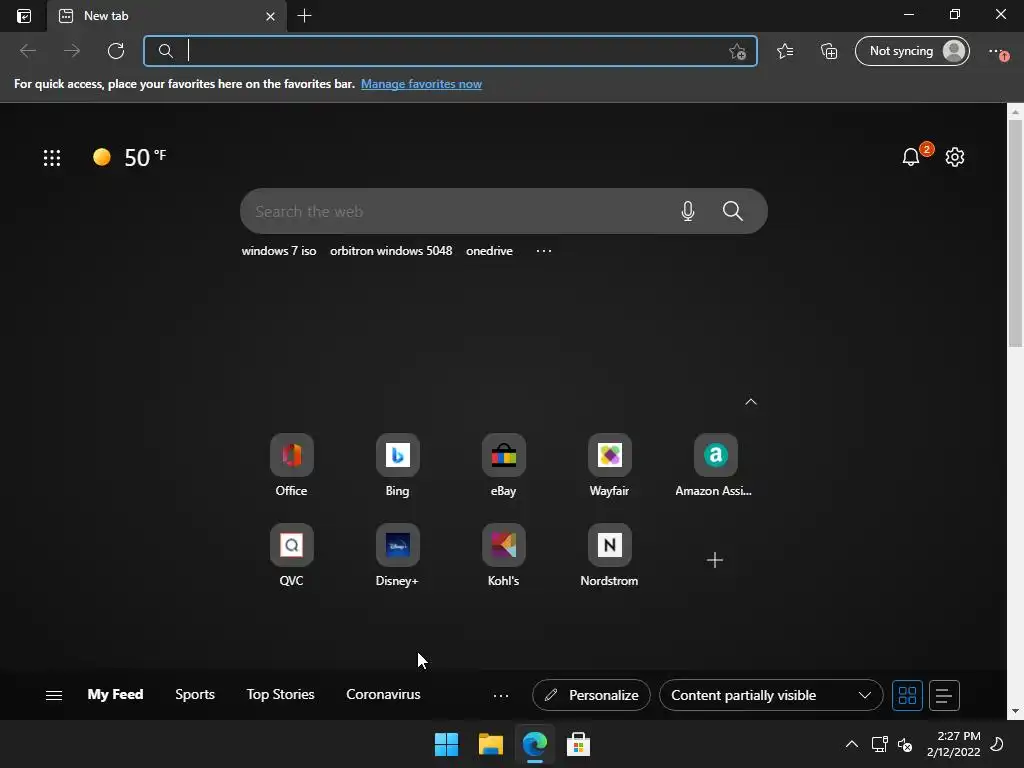Search suggestion windows 7 iso

tap(279, 251)
